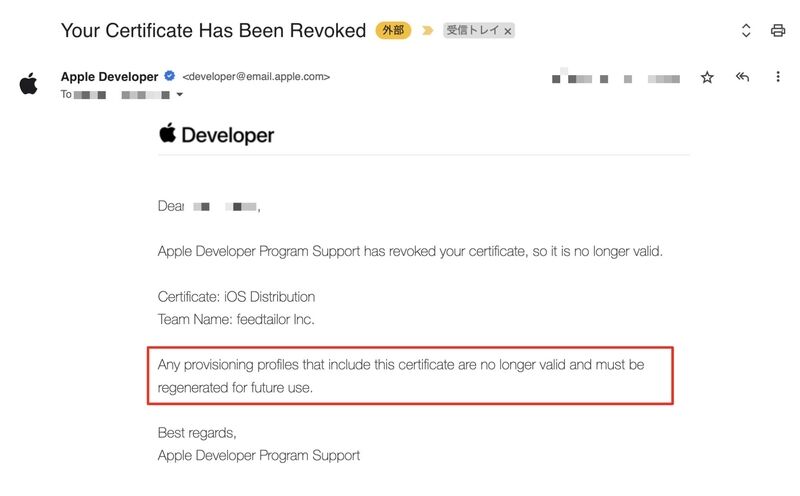Click 'Best regards,' closing line
The image size is (800, 496).
tap(197, 433)
